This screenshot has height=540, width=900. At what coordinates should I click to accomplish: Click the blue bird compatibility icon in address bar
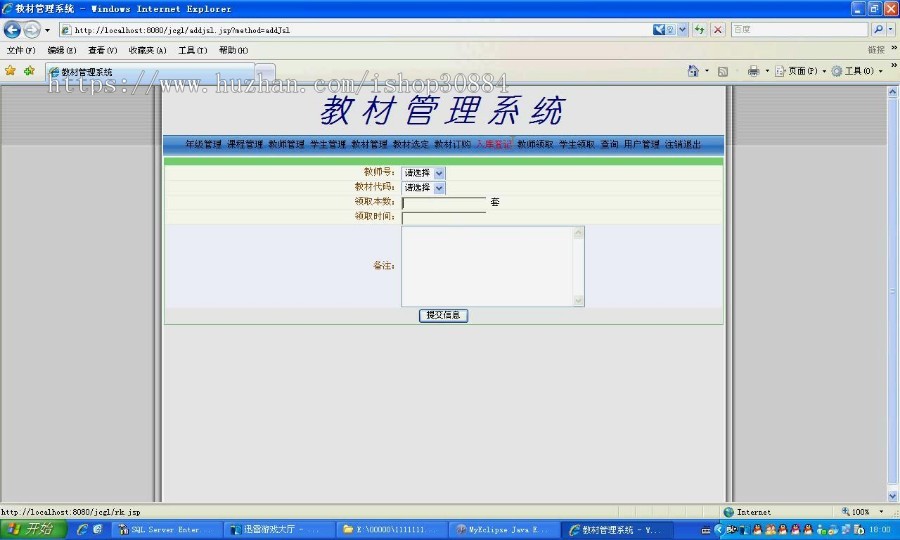[x=658, y=29]
